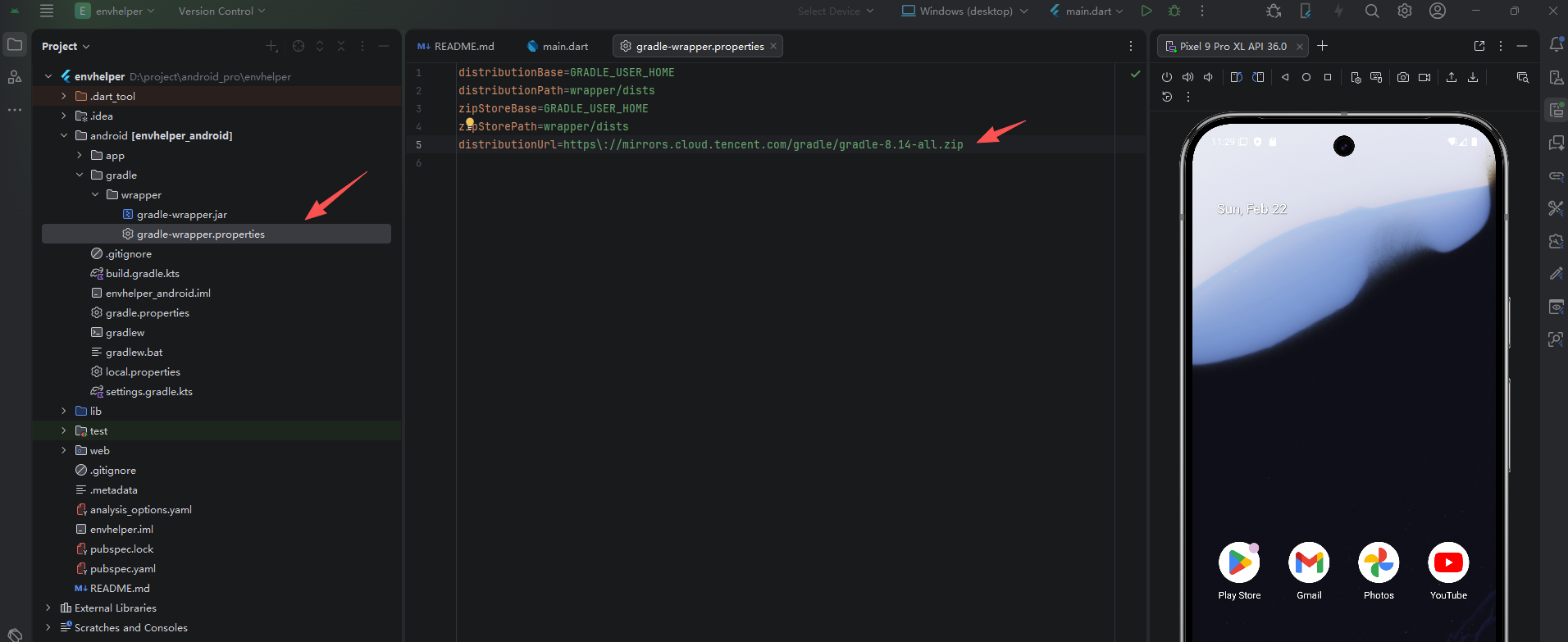Click Attach Debugger to Android Process icon

coord(1274,11)
